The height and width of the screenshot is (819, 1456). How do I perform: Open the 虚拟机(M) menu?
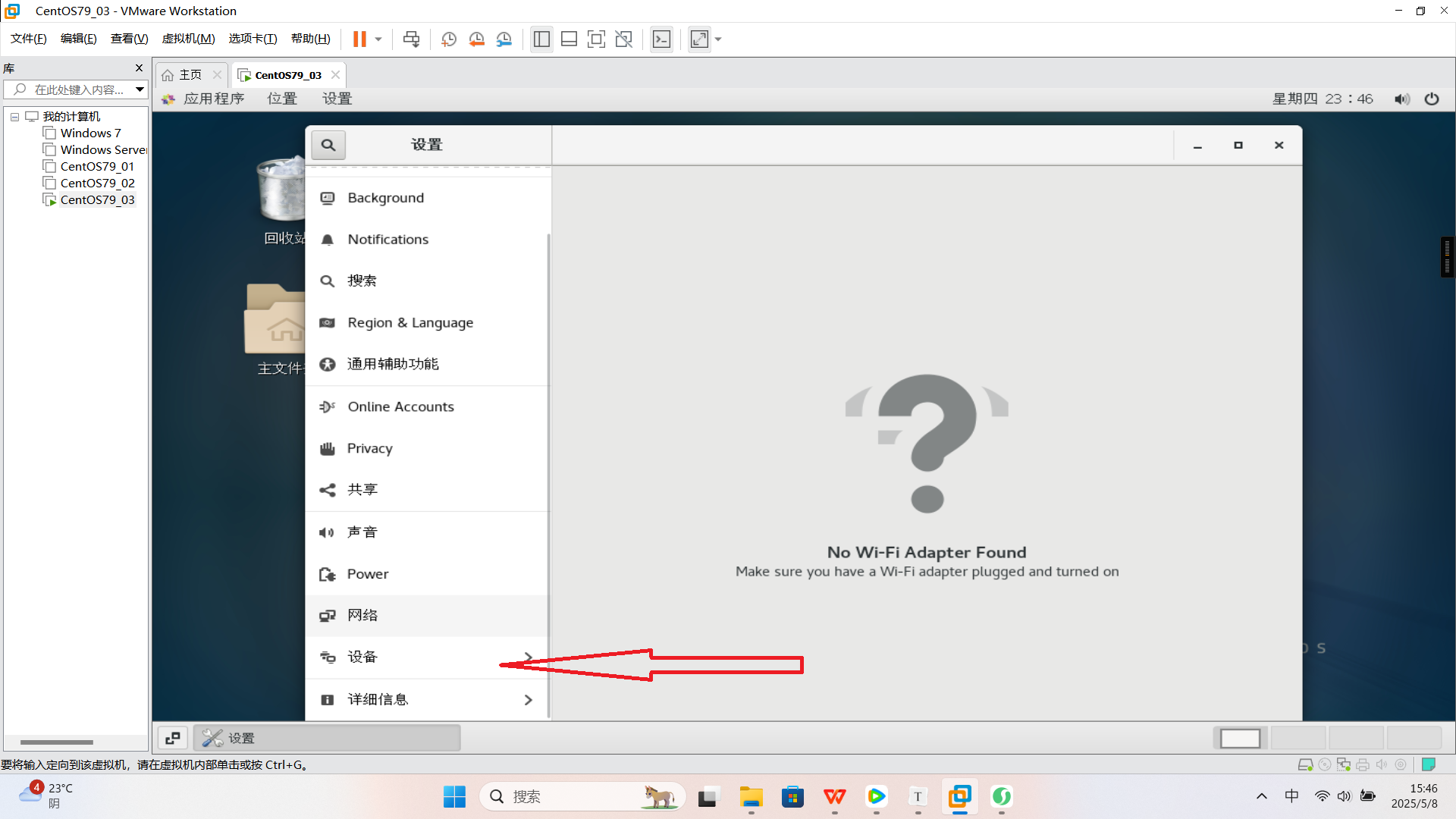188,39
